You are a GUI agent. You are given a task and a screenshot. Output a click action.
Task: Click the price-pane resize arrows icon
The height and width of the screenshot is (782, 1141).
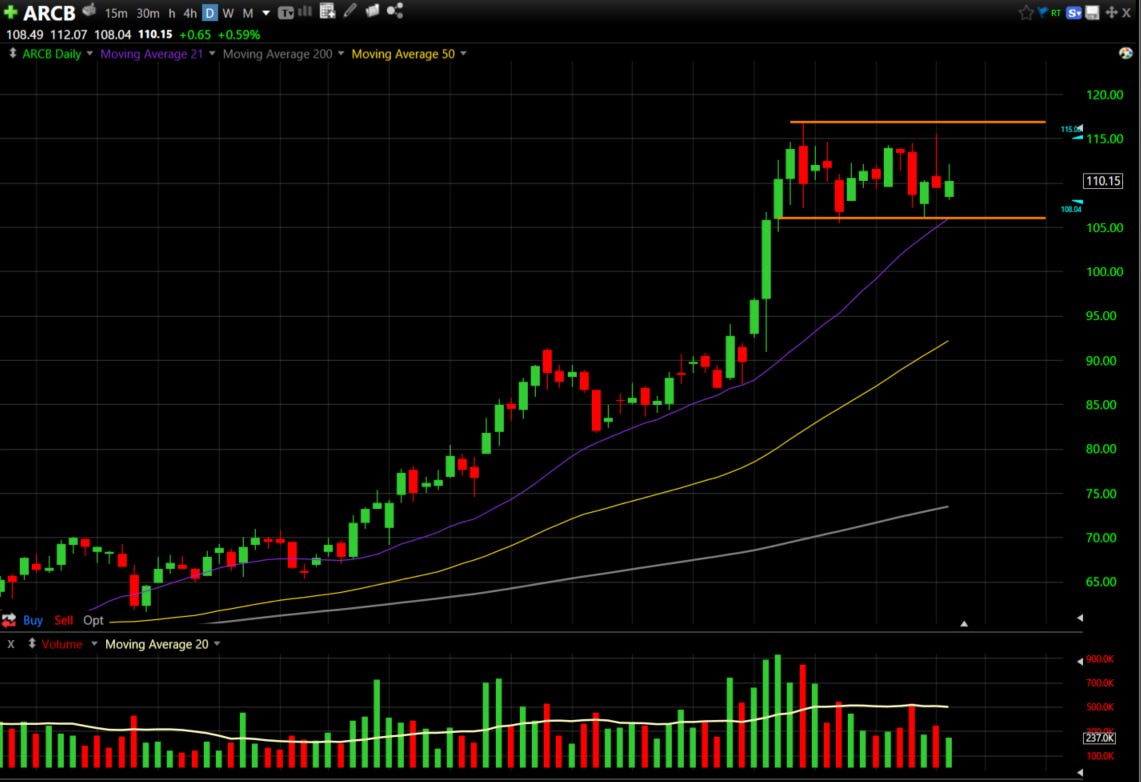pyautogui.click(x=12, y=53)
